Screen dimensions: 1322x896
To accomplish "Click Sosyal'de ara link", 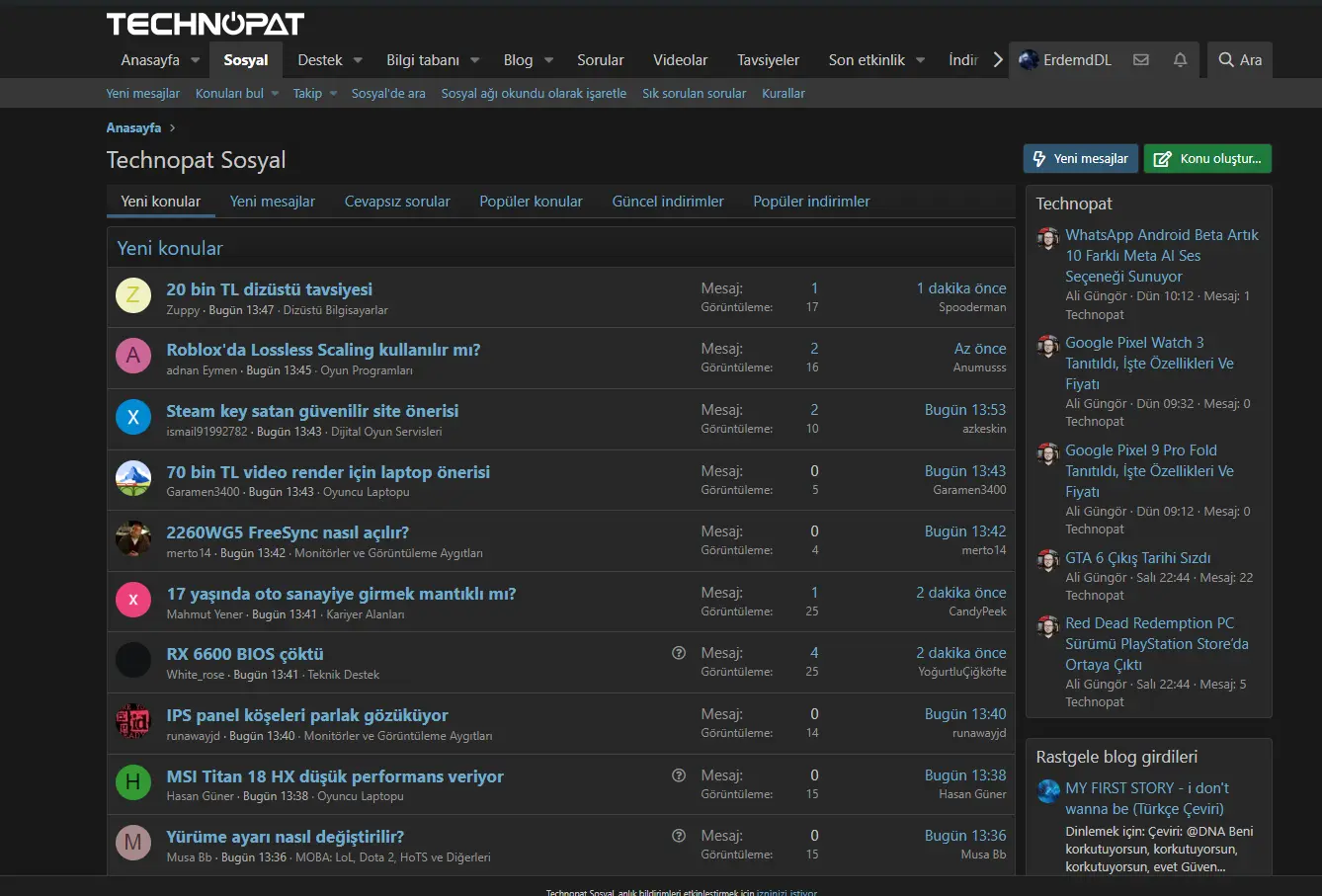I will coord(388,93).
